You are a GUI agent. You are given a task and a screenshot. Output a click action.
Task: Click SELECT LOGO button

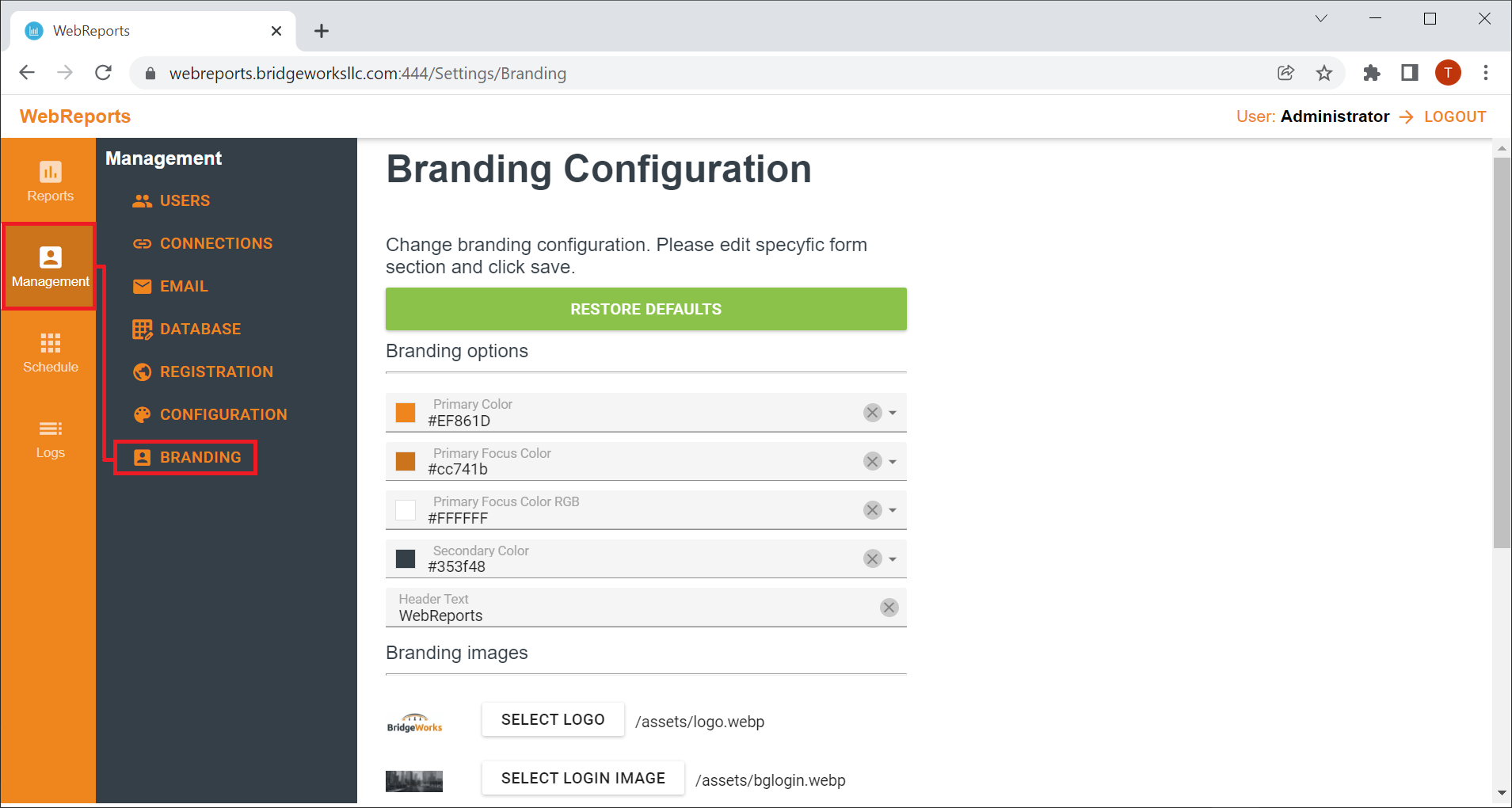[553, 719]
